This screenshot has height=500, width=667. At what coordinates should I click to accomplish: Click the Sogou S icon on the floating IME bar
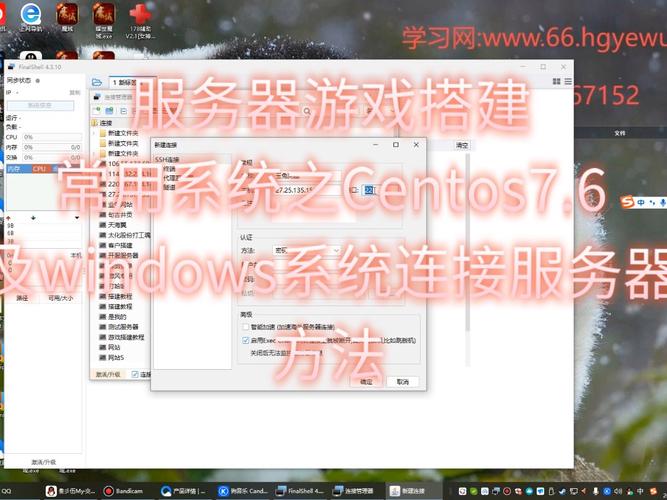point(627,202)
